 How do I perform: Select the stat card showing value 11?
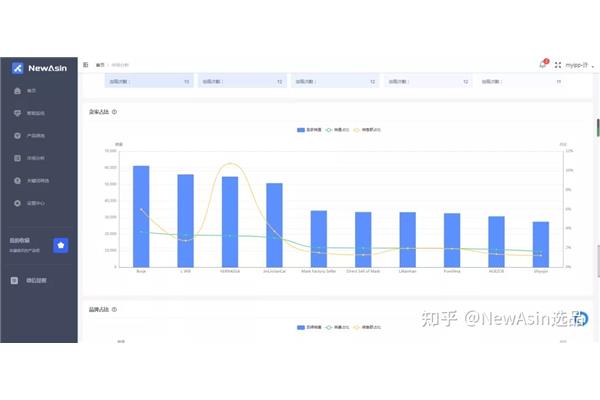pyautogui.click(x=521, y=81)
